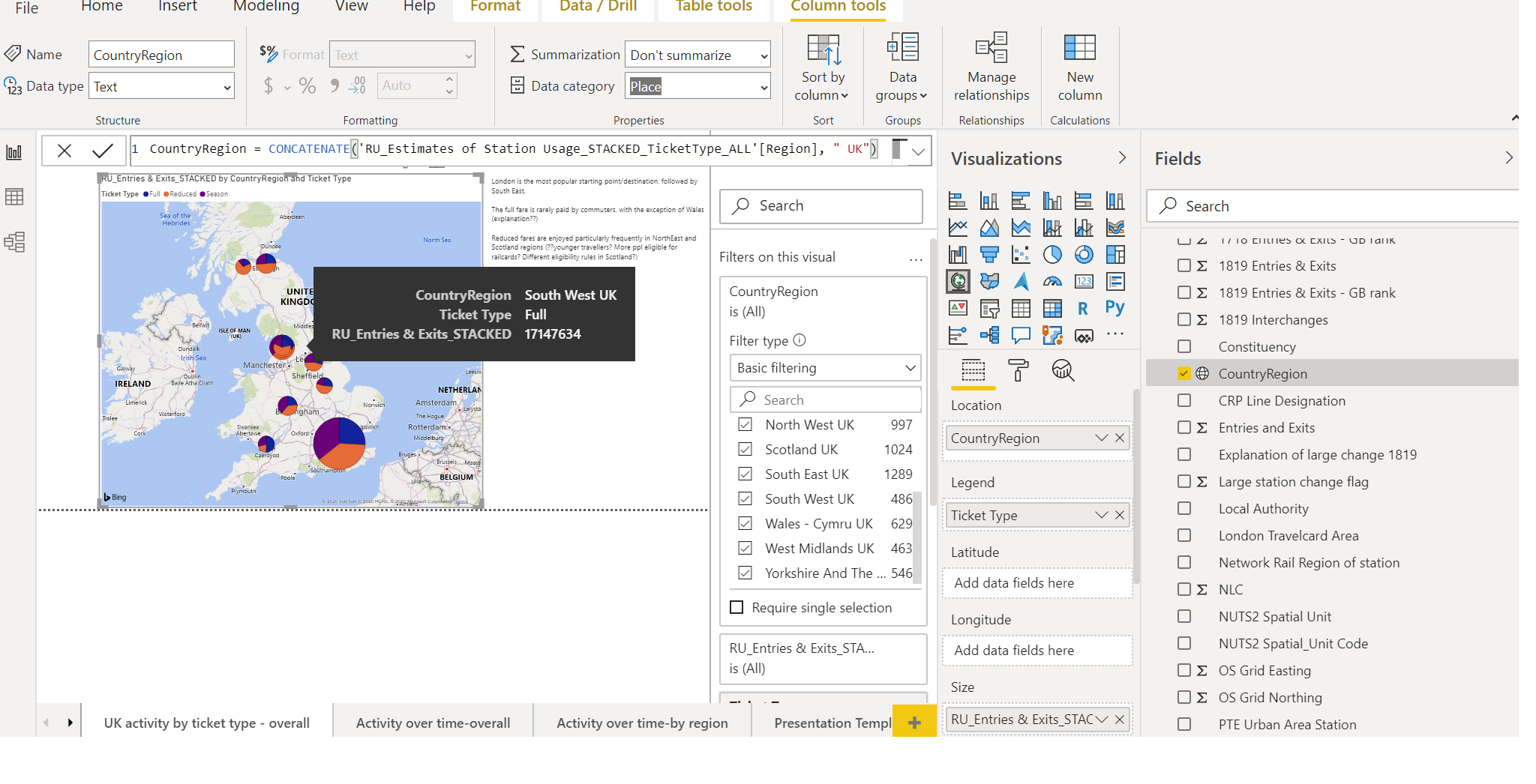Open the Data category dropdown
Screen dimensions: 1536x784
pos(697,86)
